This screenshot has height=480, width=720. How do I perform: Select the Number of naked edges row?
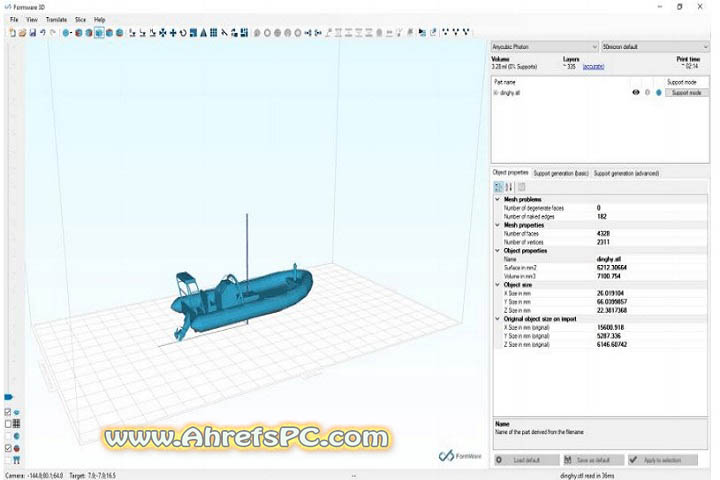601,217
